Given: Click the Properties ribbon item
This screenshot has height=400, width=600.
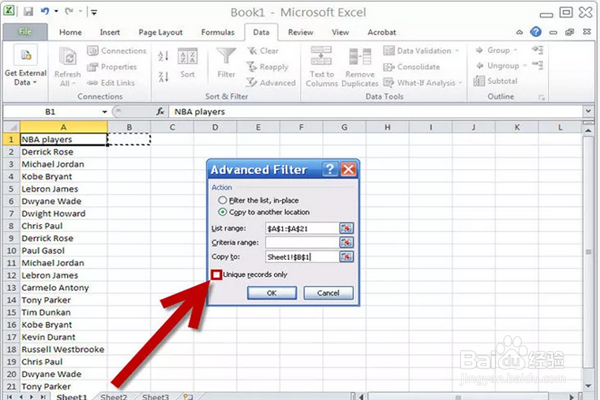Looking at the screenshot, I should [x=112, y=67].
